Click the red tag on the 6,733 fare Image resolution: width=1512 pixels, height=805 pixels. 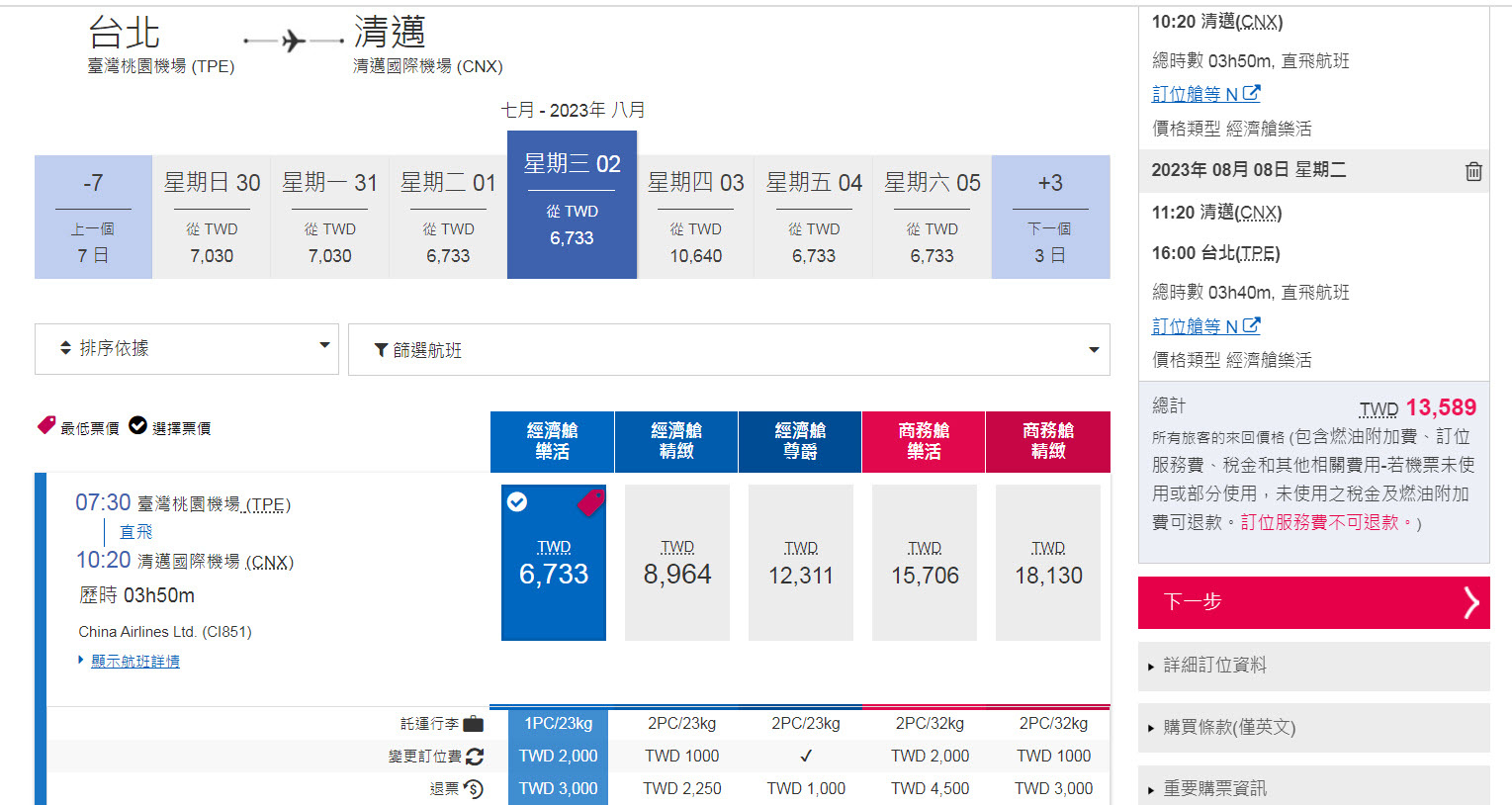pos(590,502)
